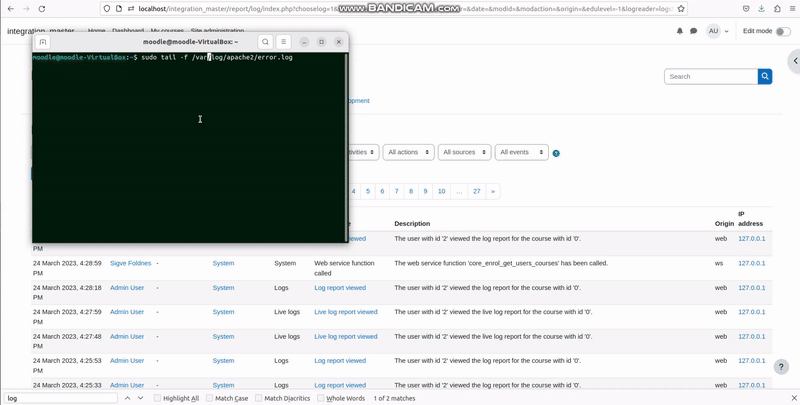
Task: Click the IP address column header
Action: 751,218
